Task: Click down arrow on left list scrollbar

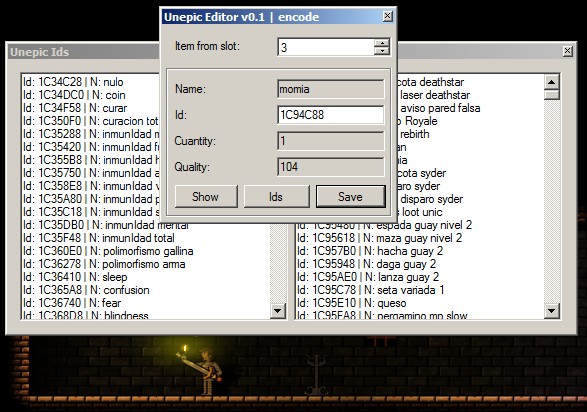Action: point(278,311)
